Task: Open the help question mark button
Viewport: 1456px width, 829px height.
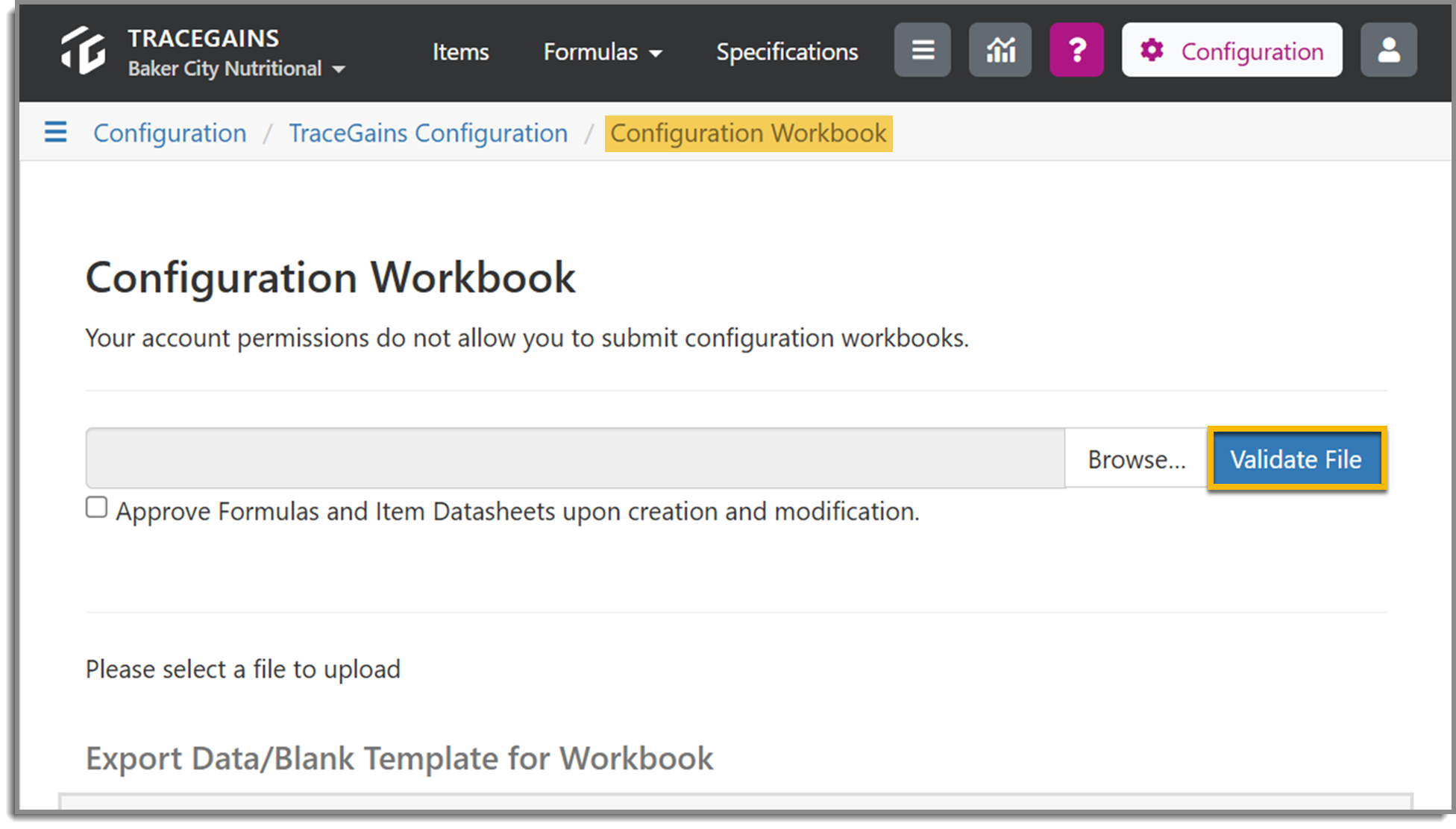Action: [1076, 50]
